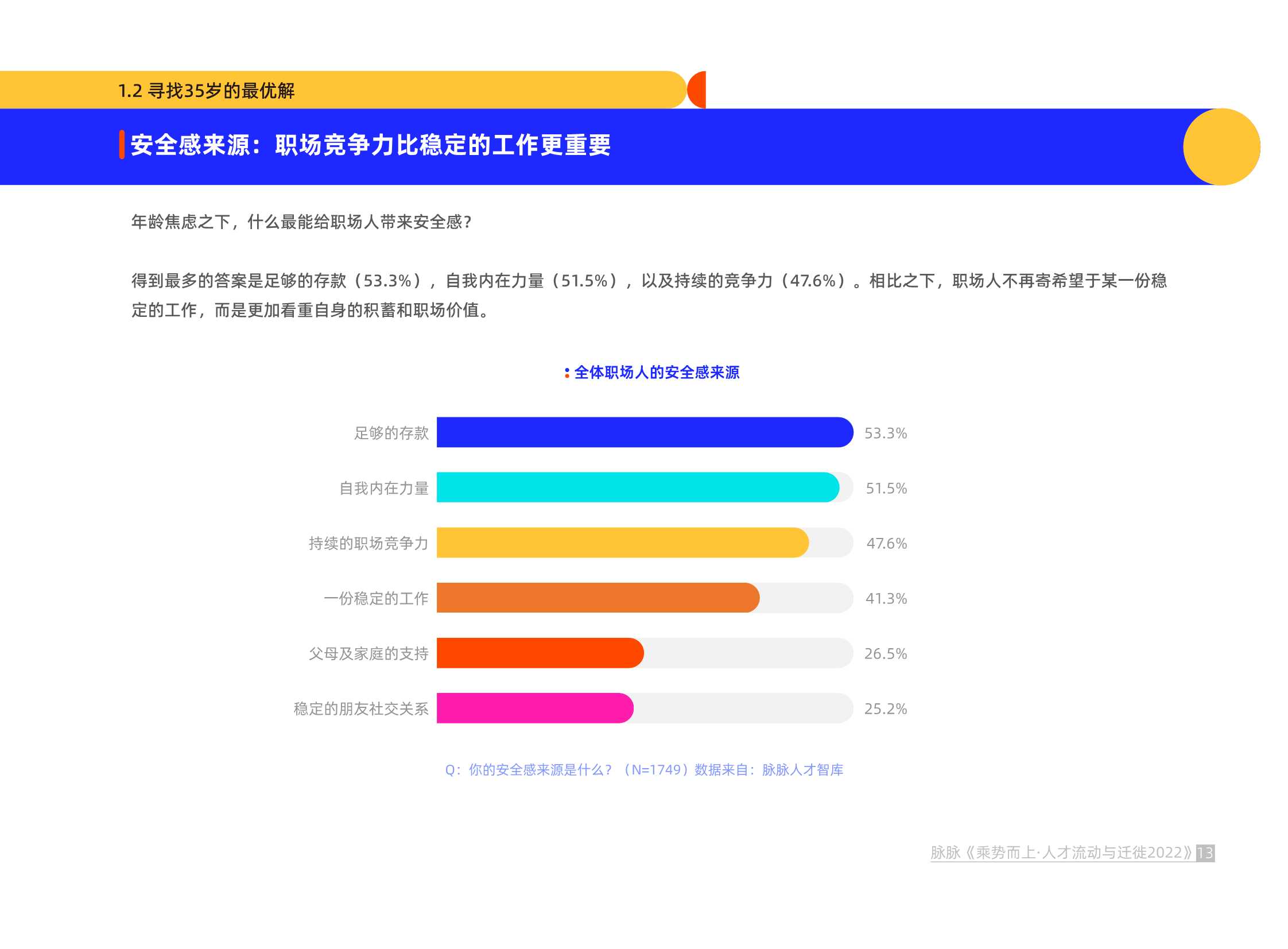Click the label 自我内在力量
This screenshot has height=949, width=1288.
click(x=383, y=488)
